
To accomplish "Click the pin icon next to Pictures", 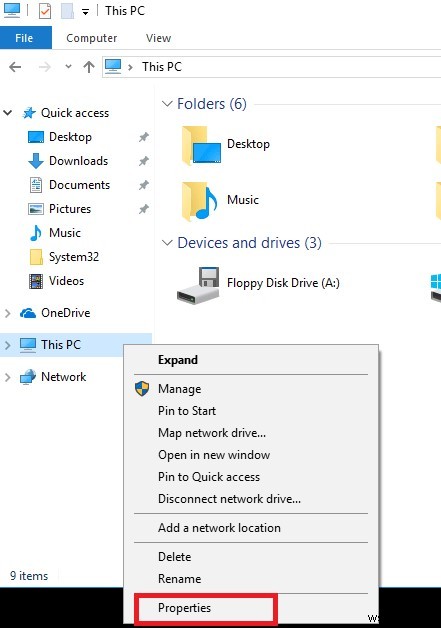I will (144, 209).
